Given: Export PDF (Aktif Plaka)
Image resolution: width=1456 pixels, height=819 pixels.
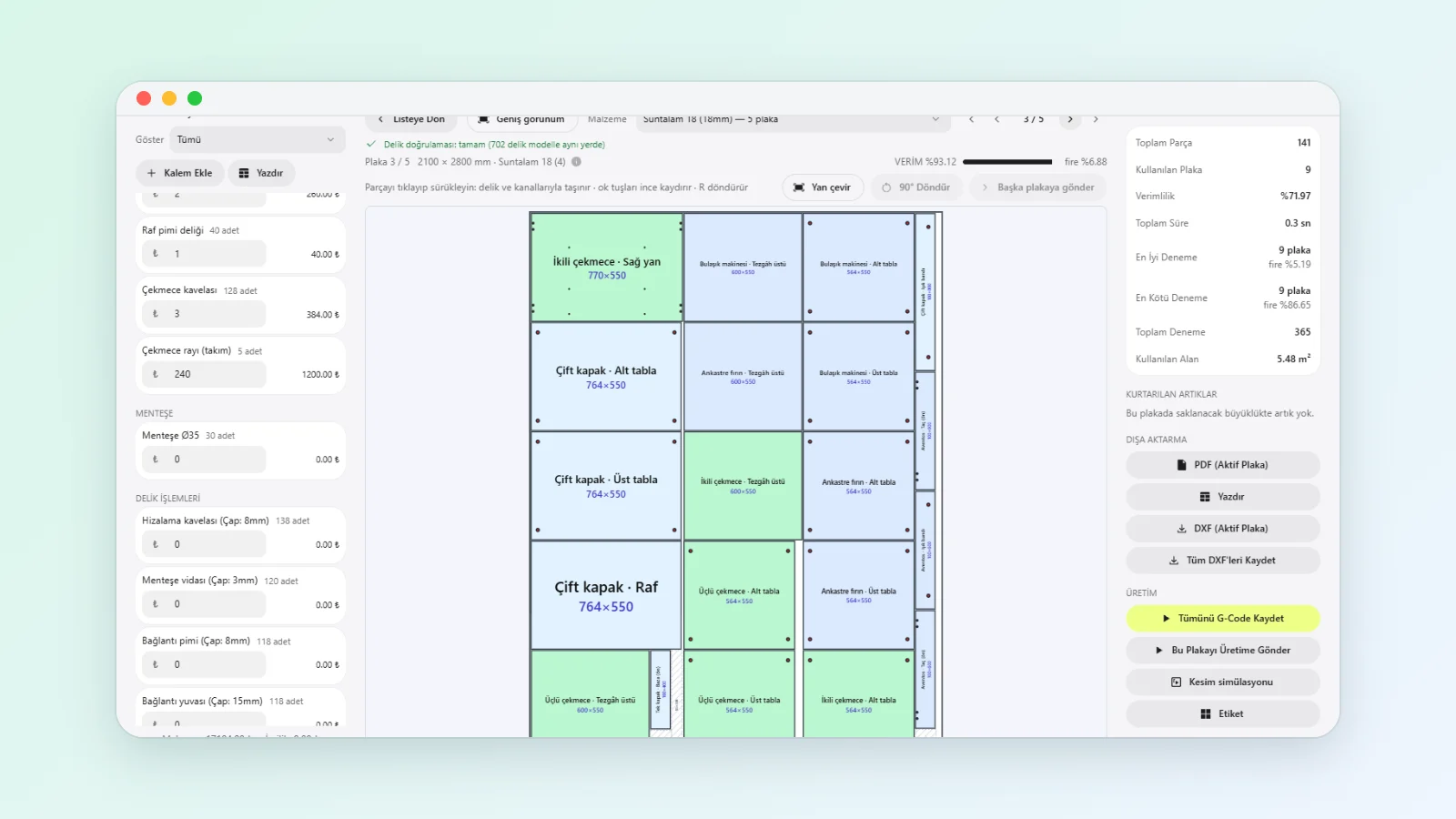Looking at the screenshot, I should click(x=1222, y=465).
